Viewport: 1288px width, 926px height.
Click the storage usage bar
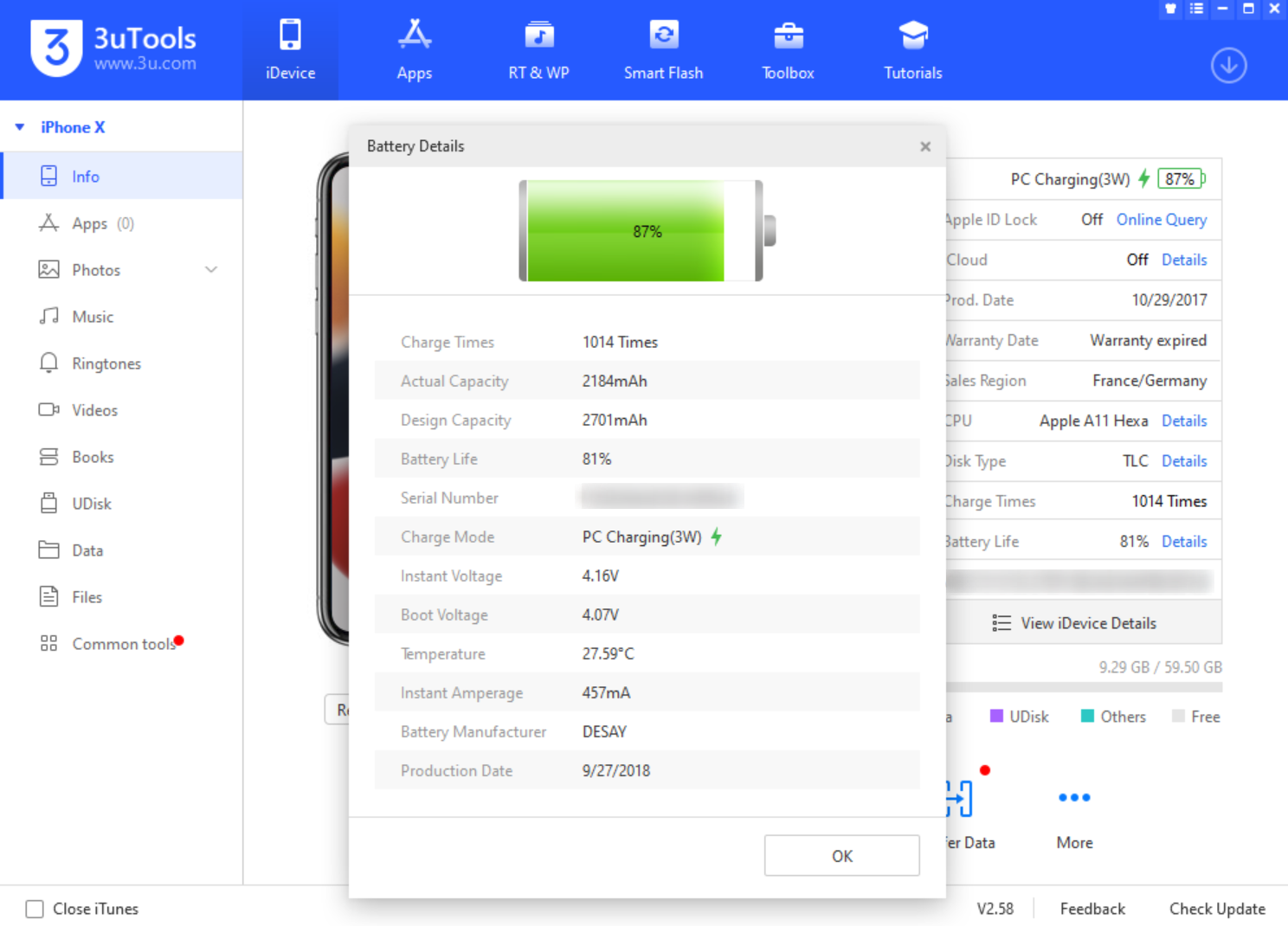(1083, 687)
